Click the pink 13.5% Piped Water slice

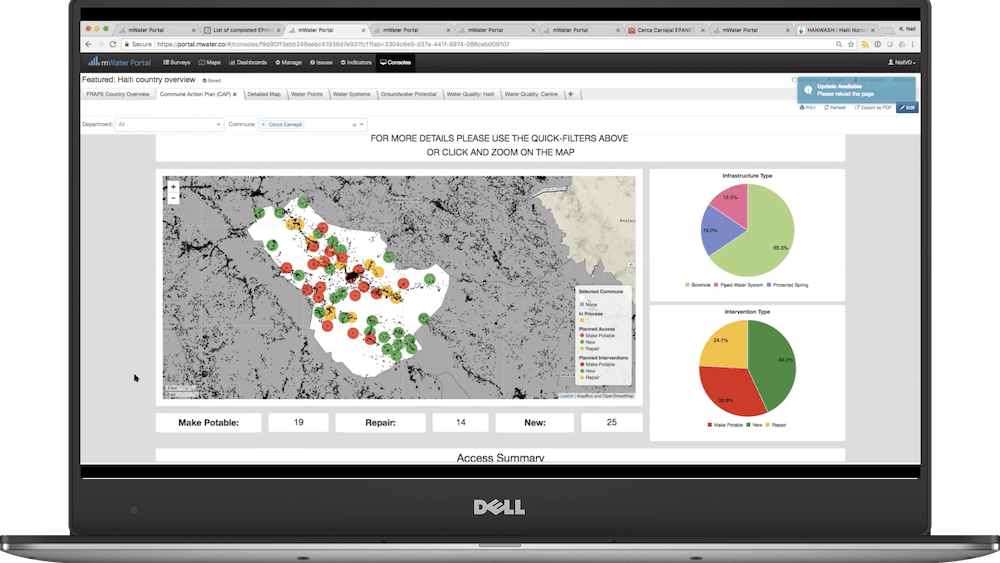732,201
